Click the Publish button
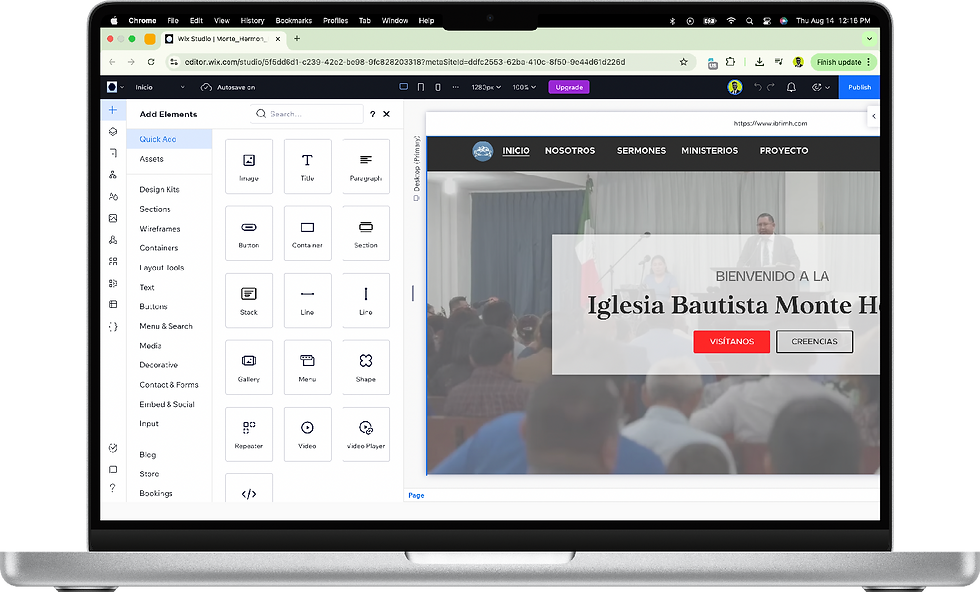 tap(859, 87)
